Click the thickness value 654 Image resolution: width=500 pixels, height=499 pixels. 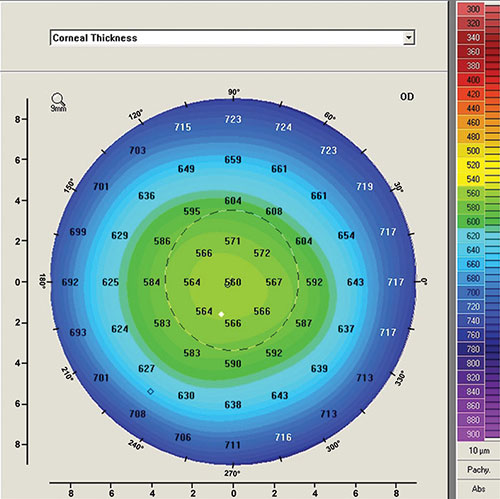(346, 236)
